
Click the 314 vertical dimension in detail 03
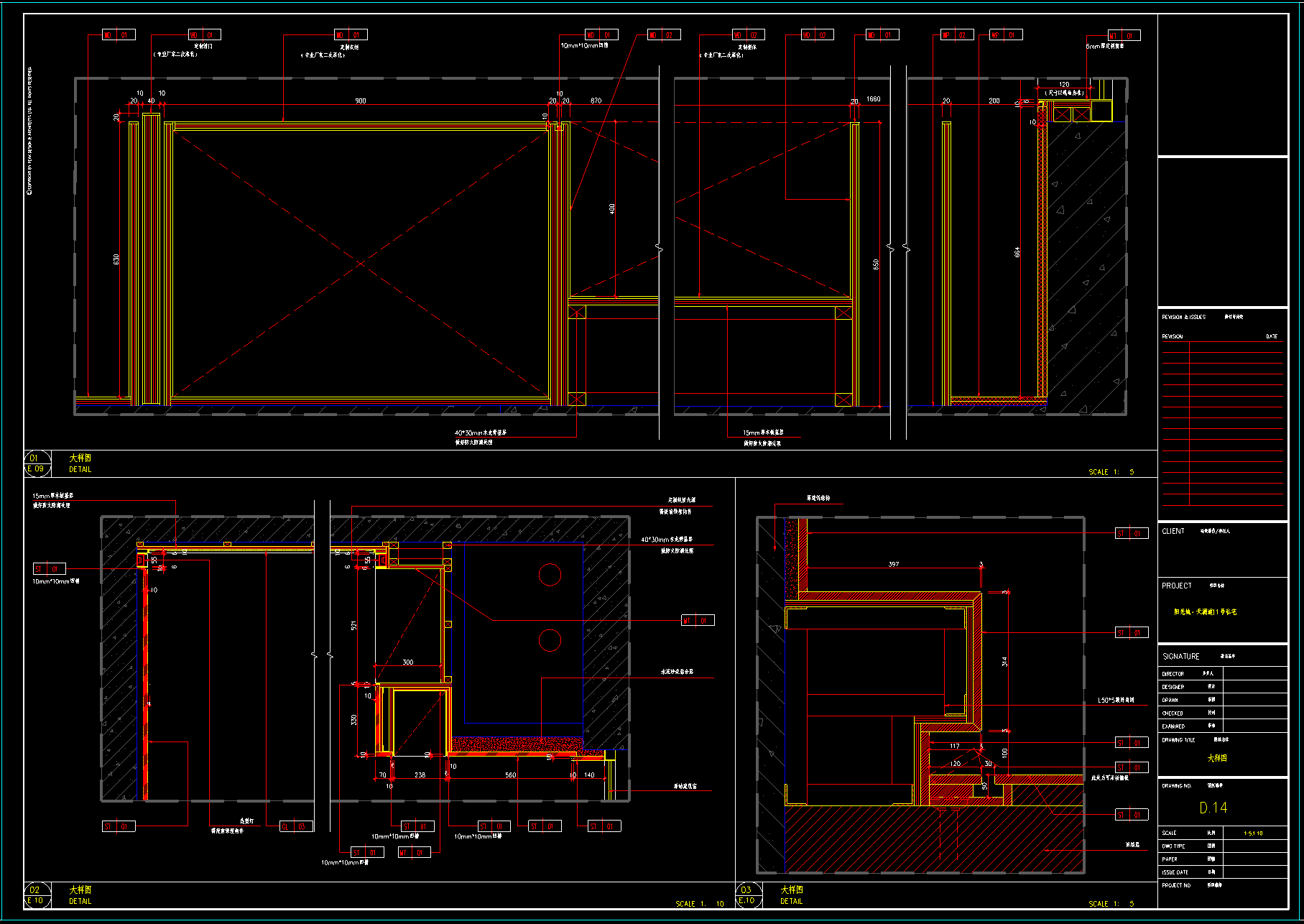(x=1004, y=661)
